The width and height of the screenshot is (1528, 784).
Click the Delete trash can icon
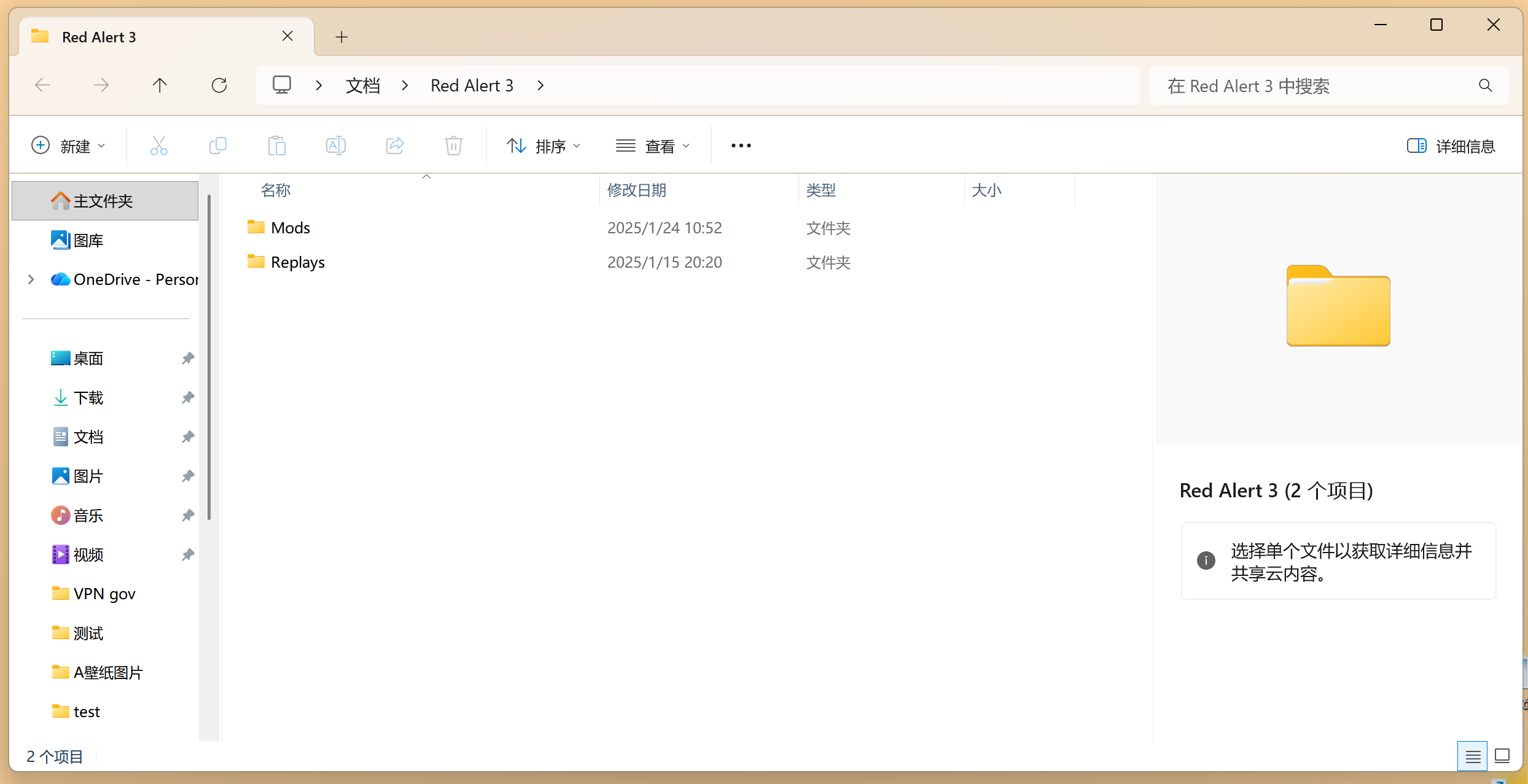[x=454, y=146]
